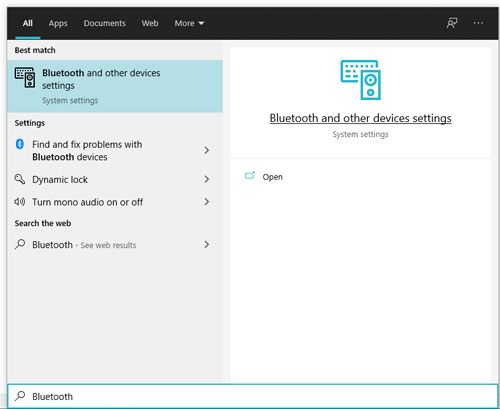Switch to the Web tab

[x=150, y=23]
